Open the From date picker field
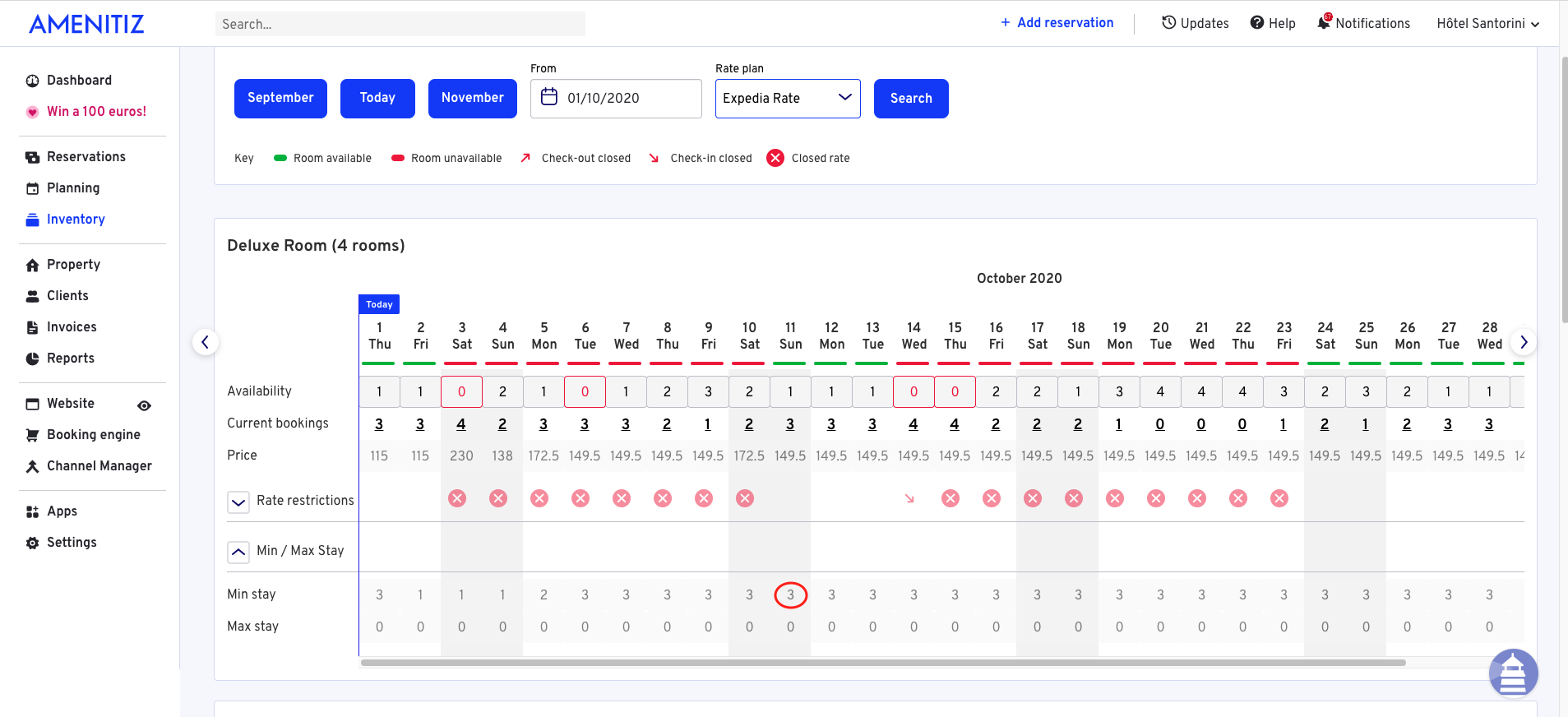 click(x=616, y=98)
